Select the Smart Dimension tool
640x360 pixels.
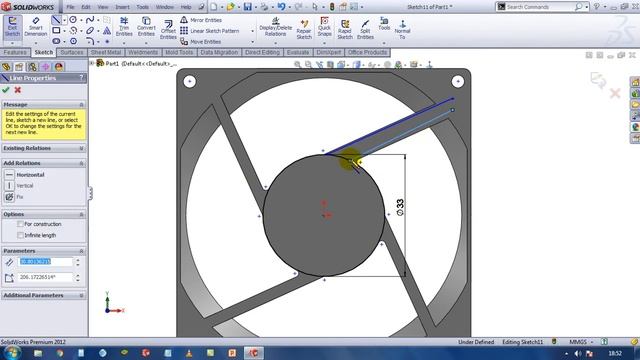click(x=36, y=27)
